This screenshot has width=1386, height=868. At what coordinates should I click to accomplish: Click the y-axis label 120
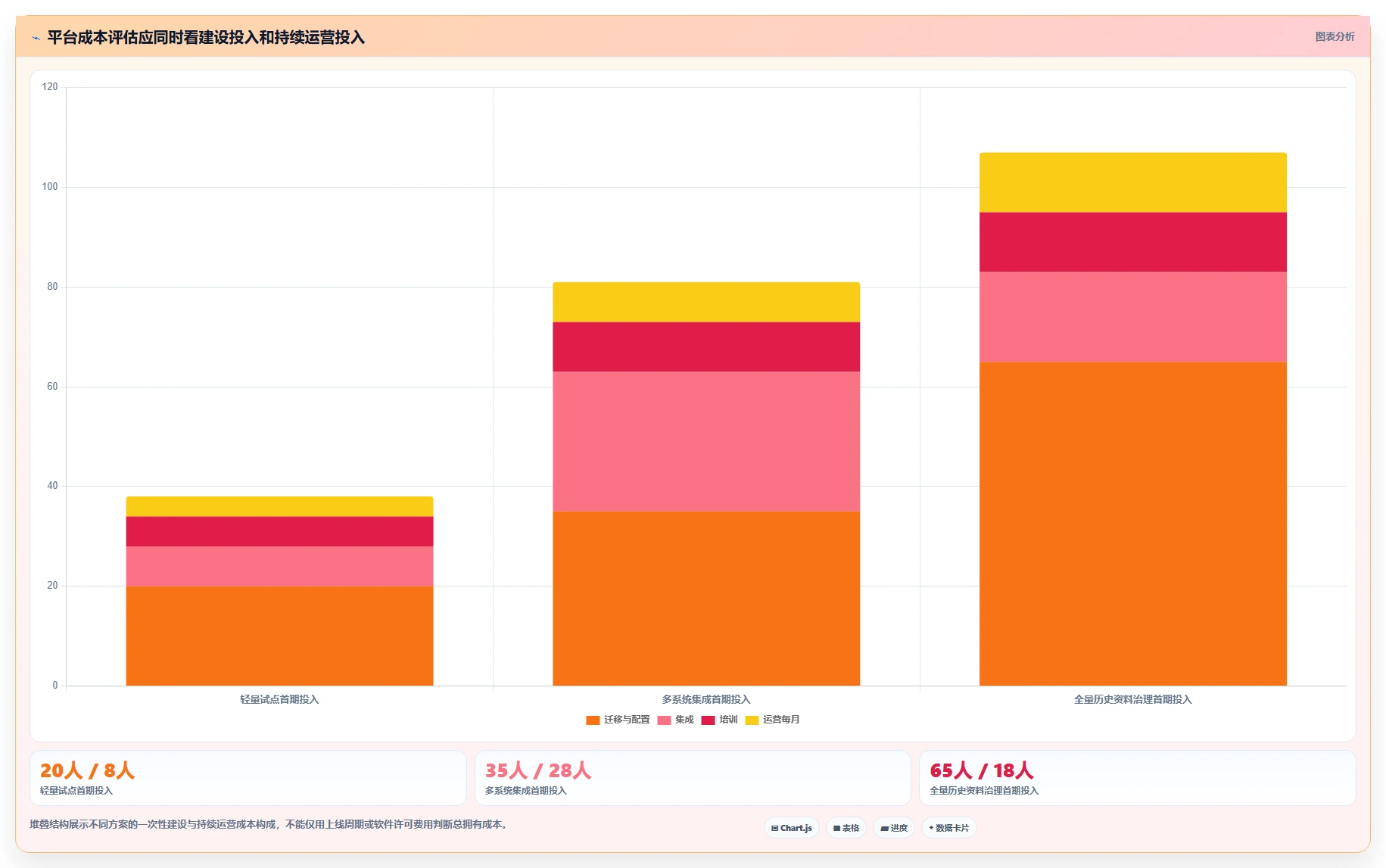click(50, 87)
